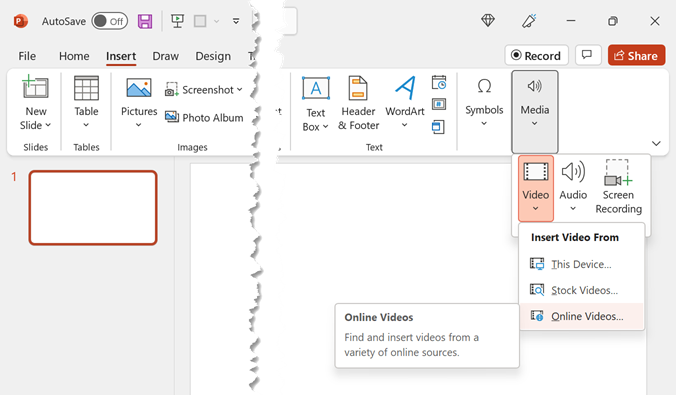
Task: Expand the Video dropdown arrow
Action: [535, 209]
